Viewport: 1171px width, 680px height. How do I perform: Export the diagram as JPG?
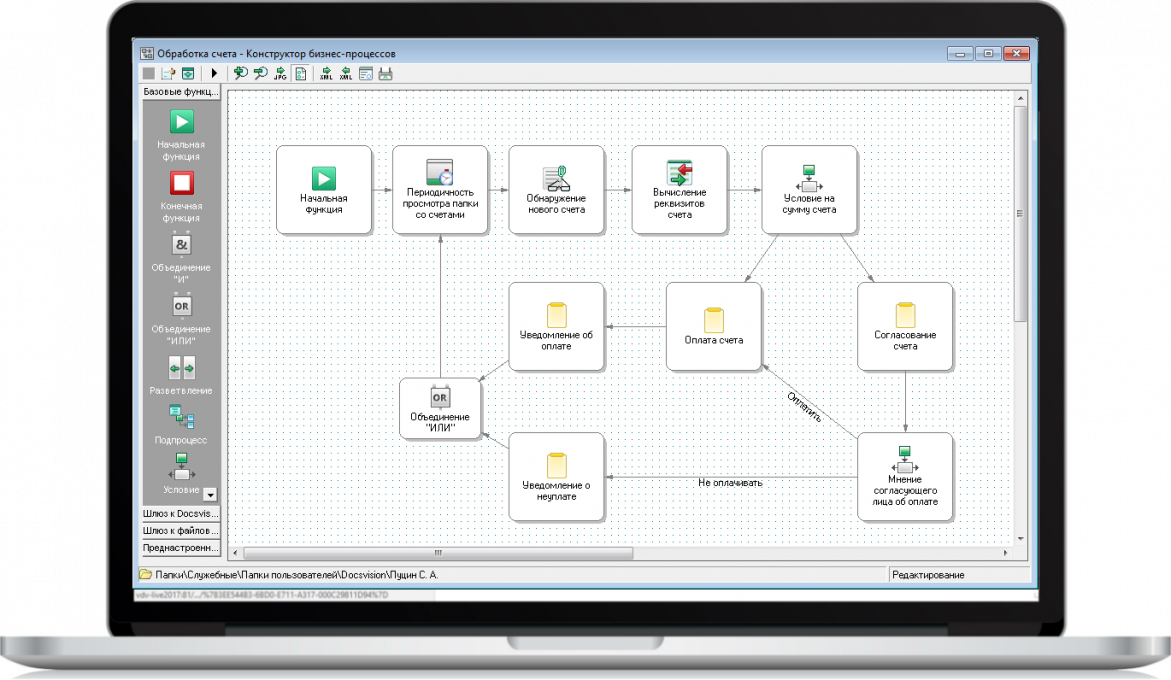(x=280, y=73)
